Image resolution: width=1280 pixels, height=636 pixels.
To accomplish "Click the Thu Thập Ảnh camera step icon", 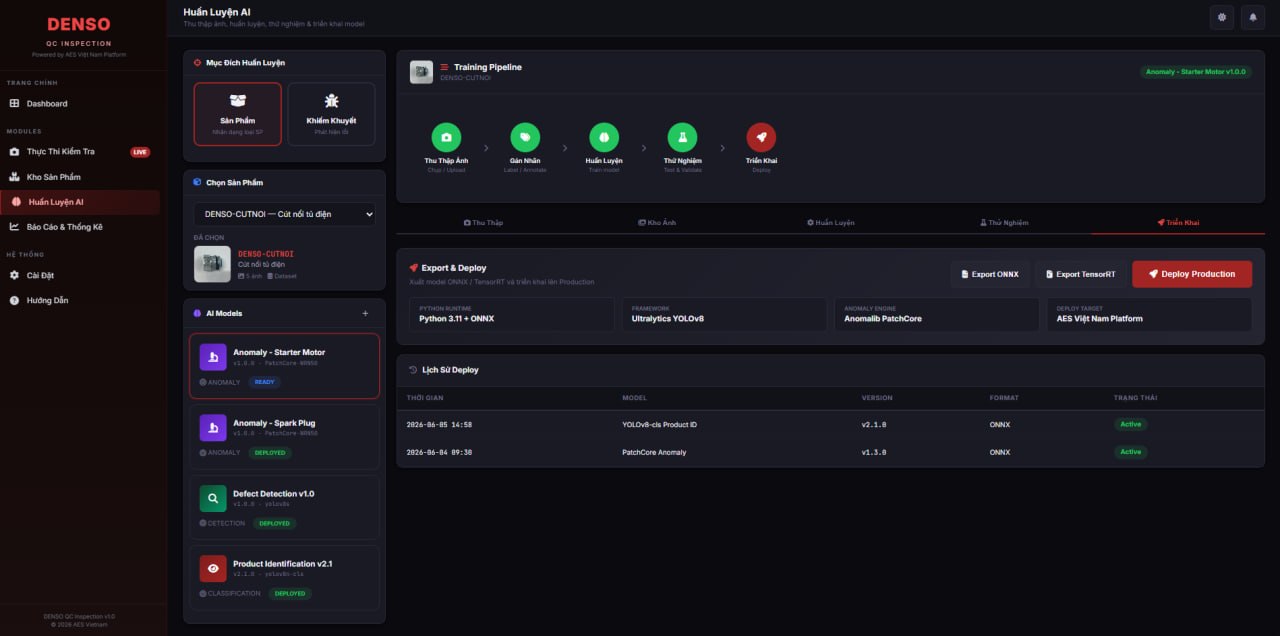I will tap(446, 137).
